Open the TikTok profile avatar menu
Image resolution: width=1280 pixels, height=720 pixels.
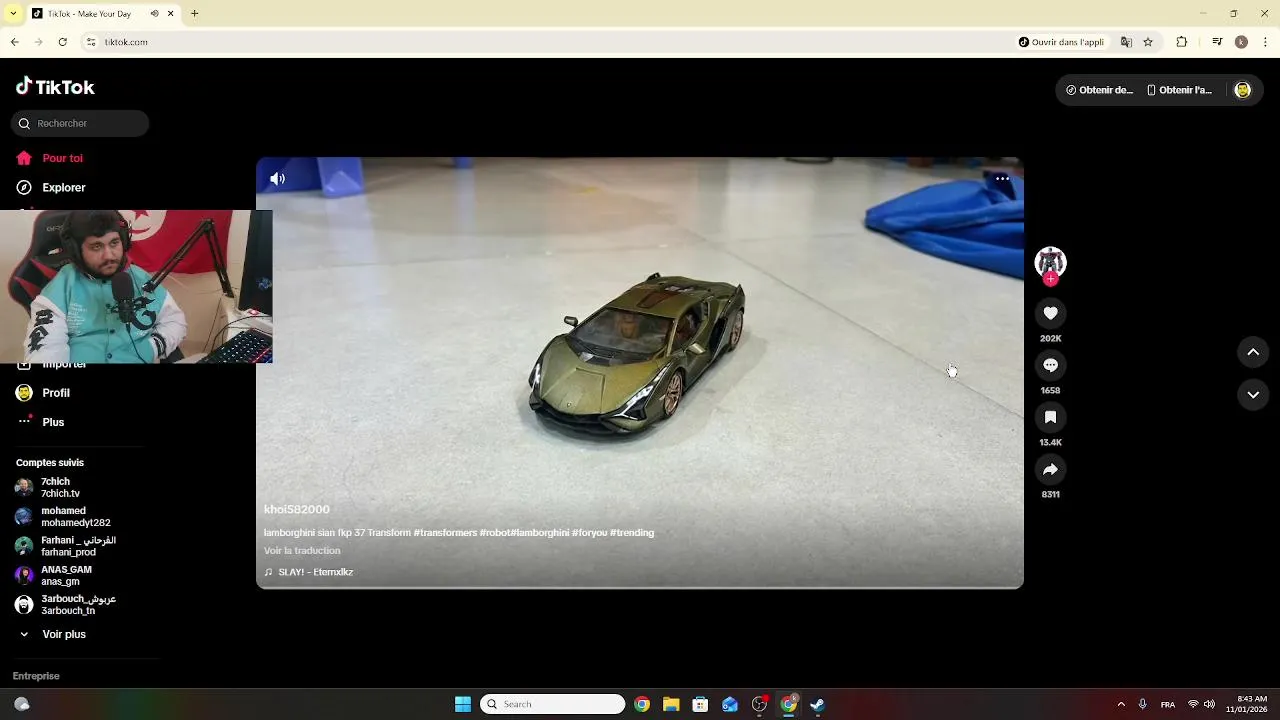1243,90
